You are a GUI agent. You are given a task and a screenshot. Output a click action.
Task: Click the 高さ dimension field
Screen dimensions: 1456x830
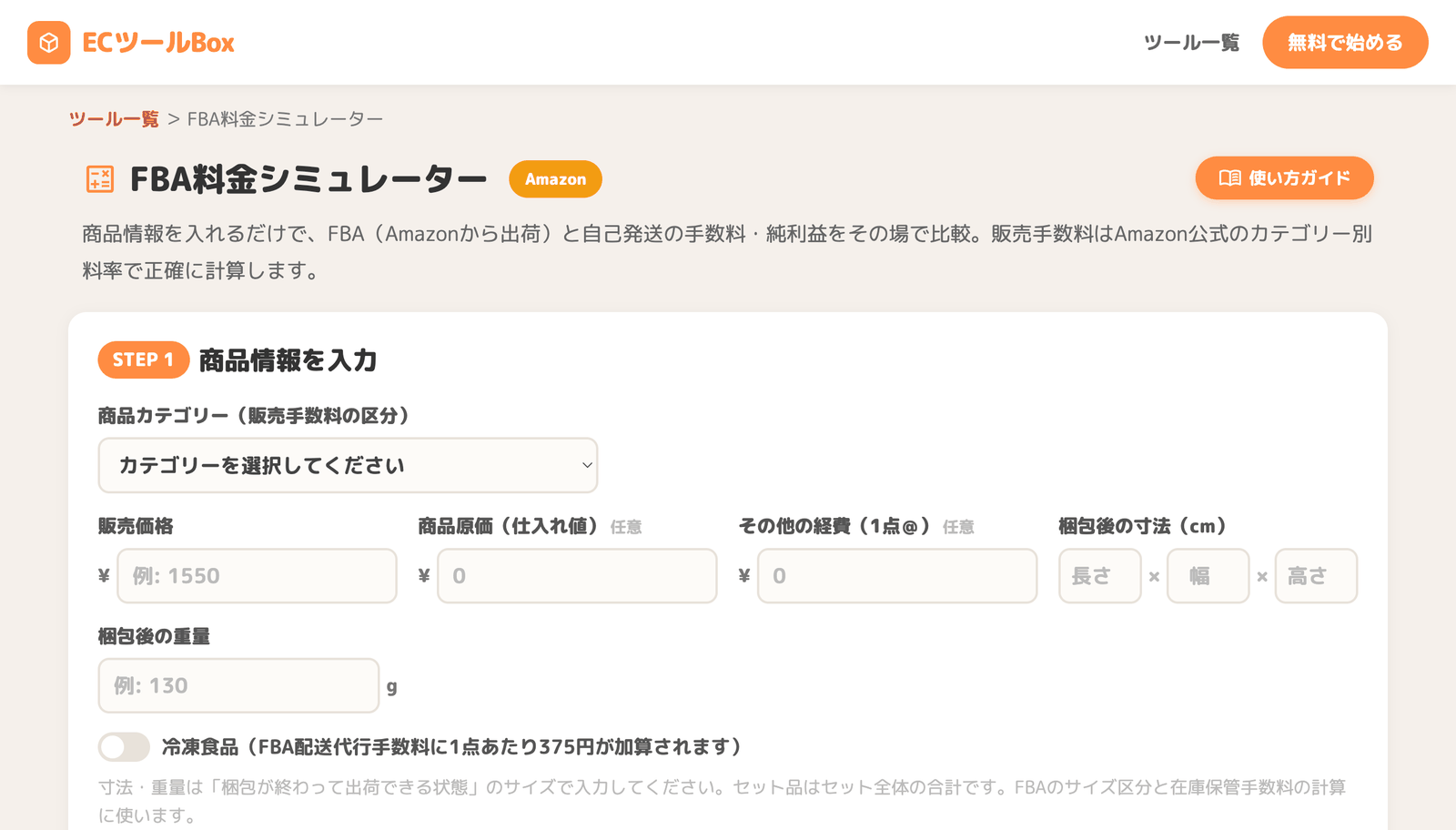[x=1316, y=575]
